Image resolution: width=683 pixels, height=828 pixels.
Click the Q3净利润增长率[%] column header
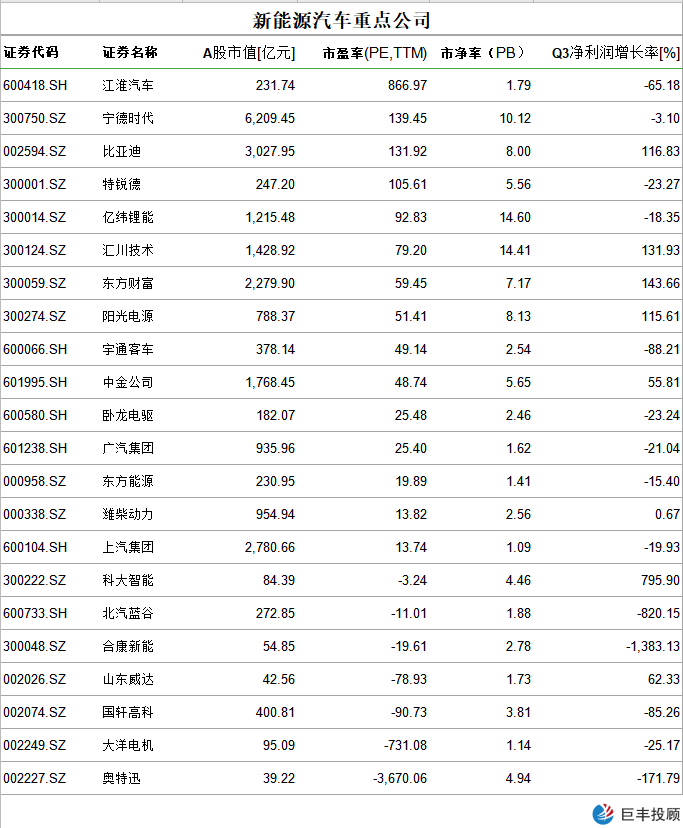point(616,53)
